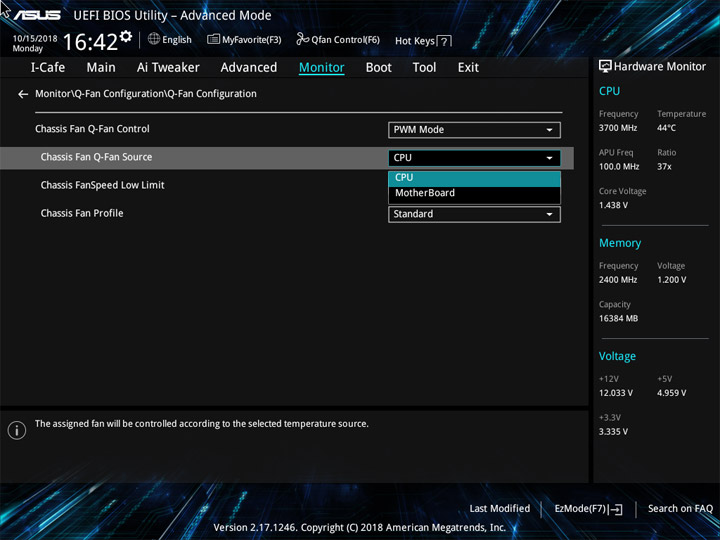
Task: Switch to the Main tab
Action: (x=101, y=68)
